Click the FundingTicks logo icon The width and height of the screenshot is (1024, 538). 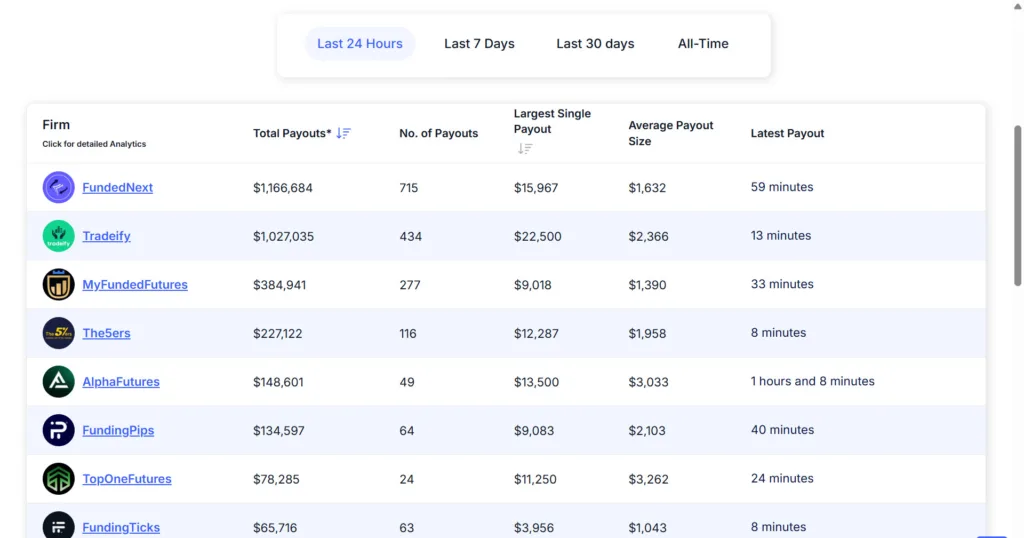click(59, 525)
